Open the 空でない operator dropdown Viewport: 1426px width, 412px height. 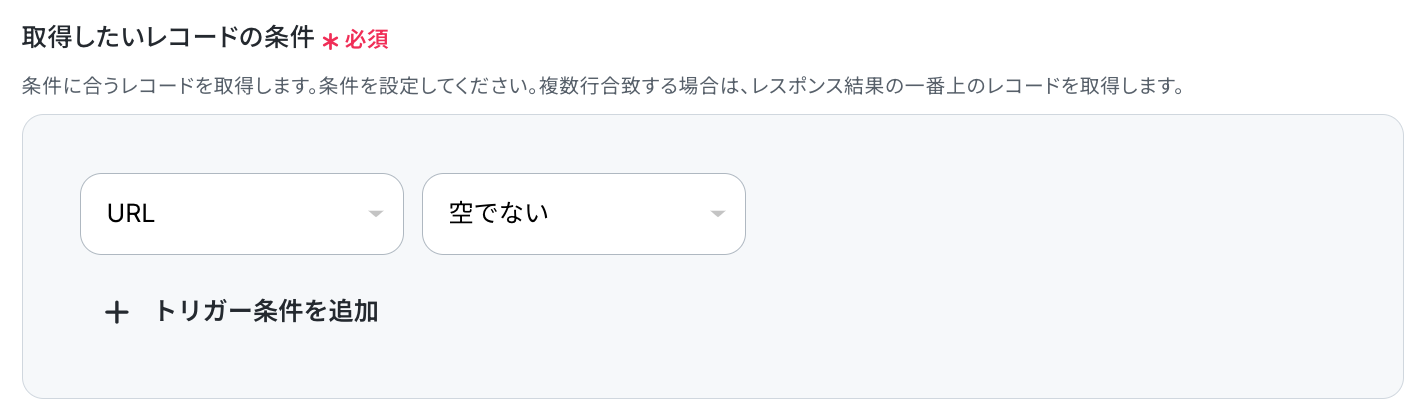tap(583, 214)
